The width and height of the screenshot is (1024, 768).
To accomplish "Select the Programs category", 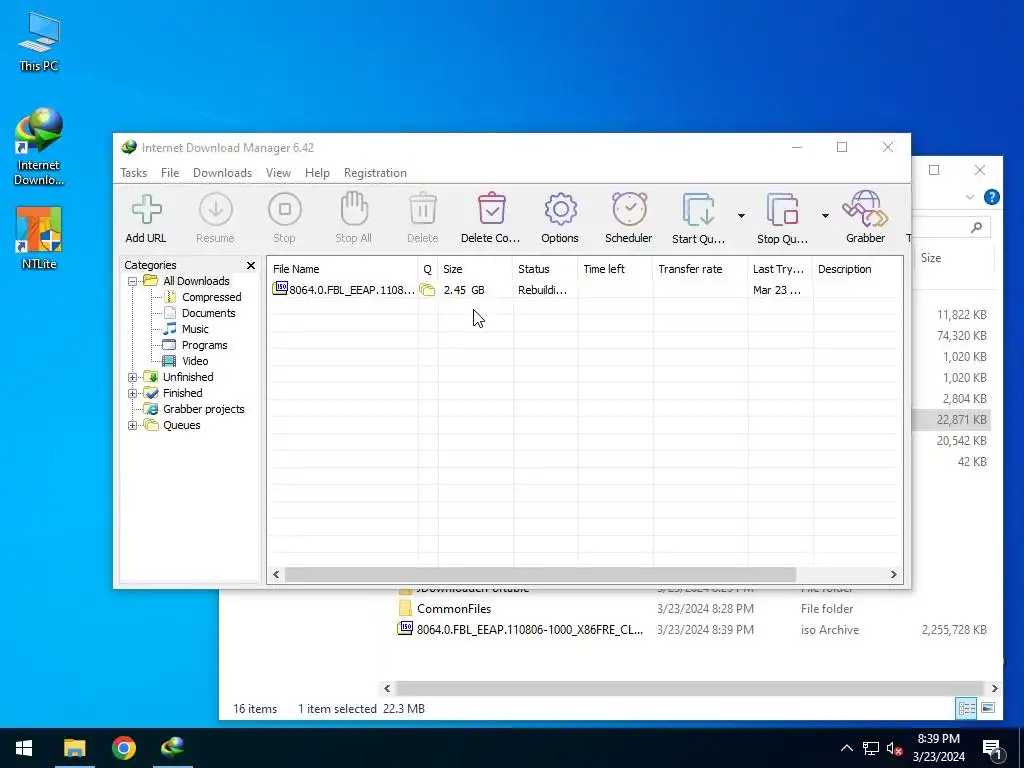I will (x=204, y=345).
